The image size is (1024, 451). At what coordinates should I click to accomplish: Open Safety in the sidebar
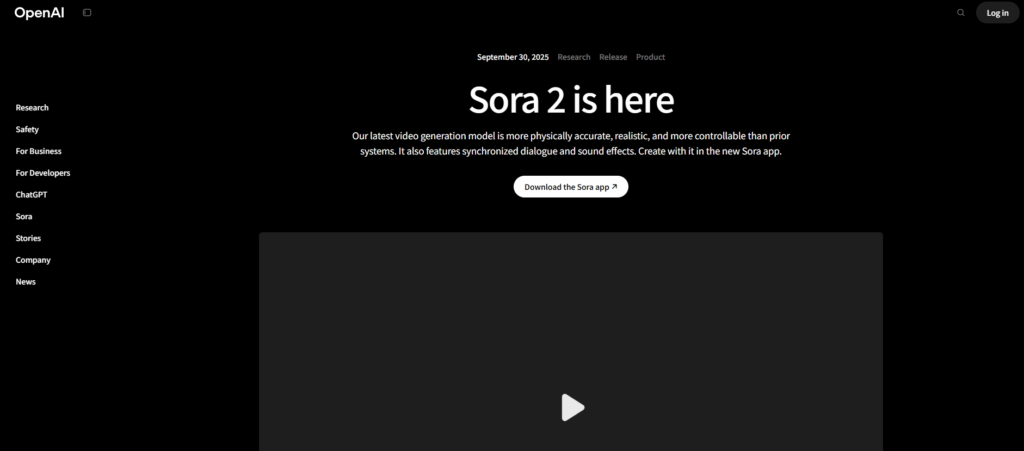[x=27, y=129]
